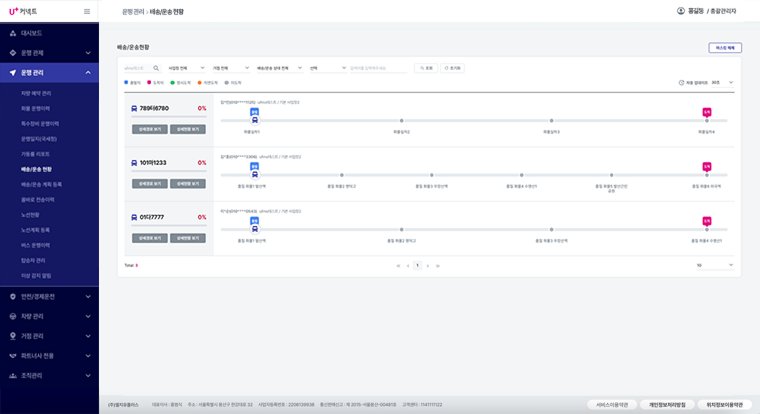Click pink arrival marker on first route
The image size is (760, 414).
pos(707,112)
